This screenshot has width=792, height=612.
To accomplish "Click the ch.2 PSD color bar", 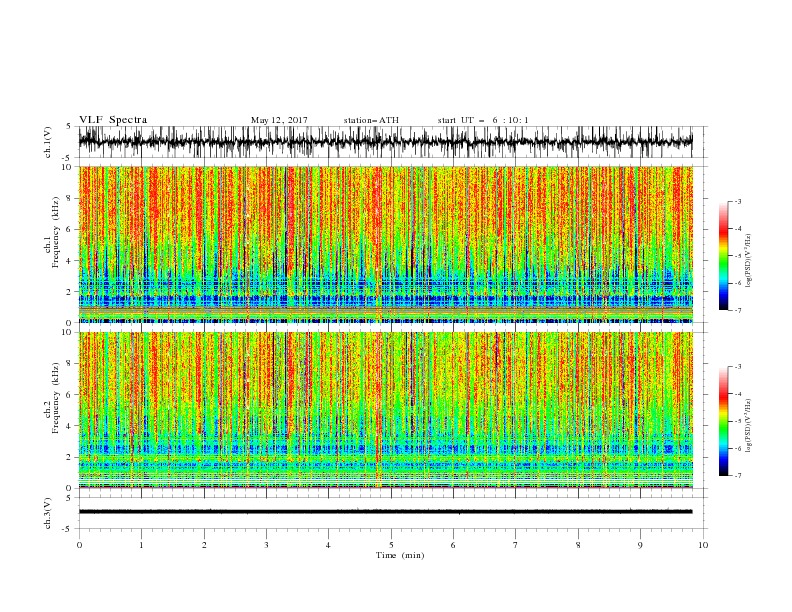I will pyautogui.click(x=724, y=421).
